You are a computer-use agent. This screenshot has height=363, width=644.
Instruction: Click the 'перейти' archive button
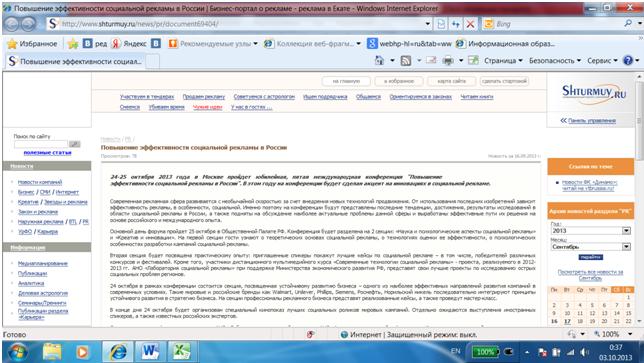click(590, 257)
